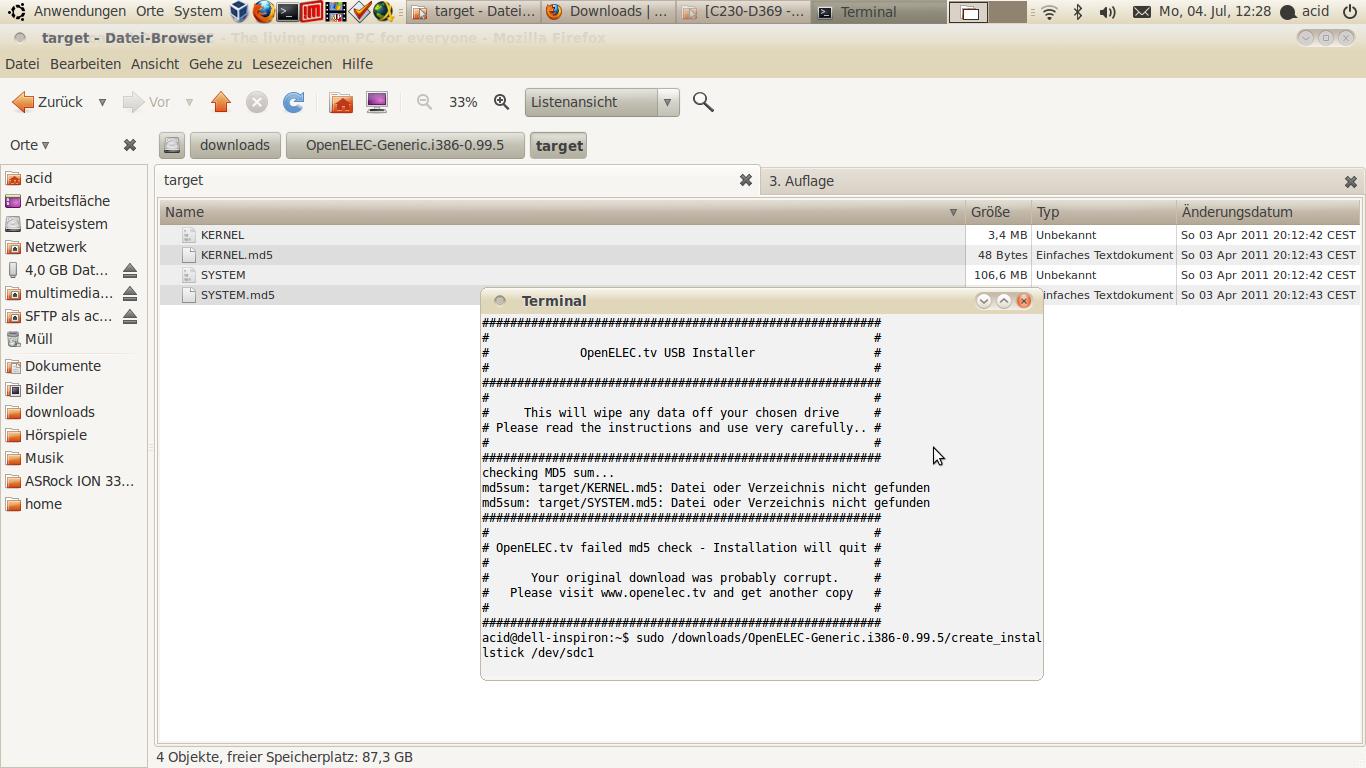This screenshot has height=768, width=1366.
Task: Open the Lesezeichen menu
Action: 292,63
